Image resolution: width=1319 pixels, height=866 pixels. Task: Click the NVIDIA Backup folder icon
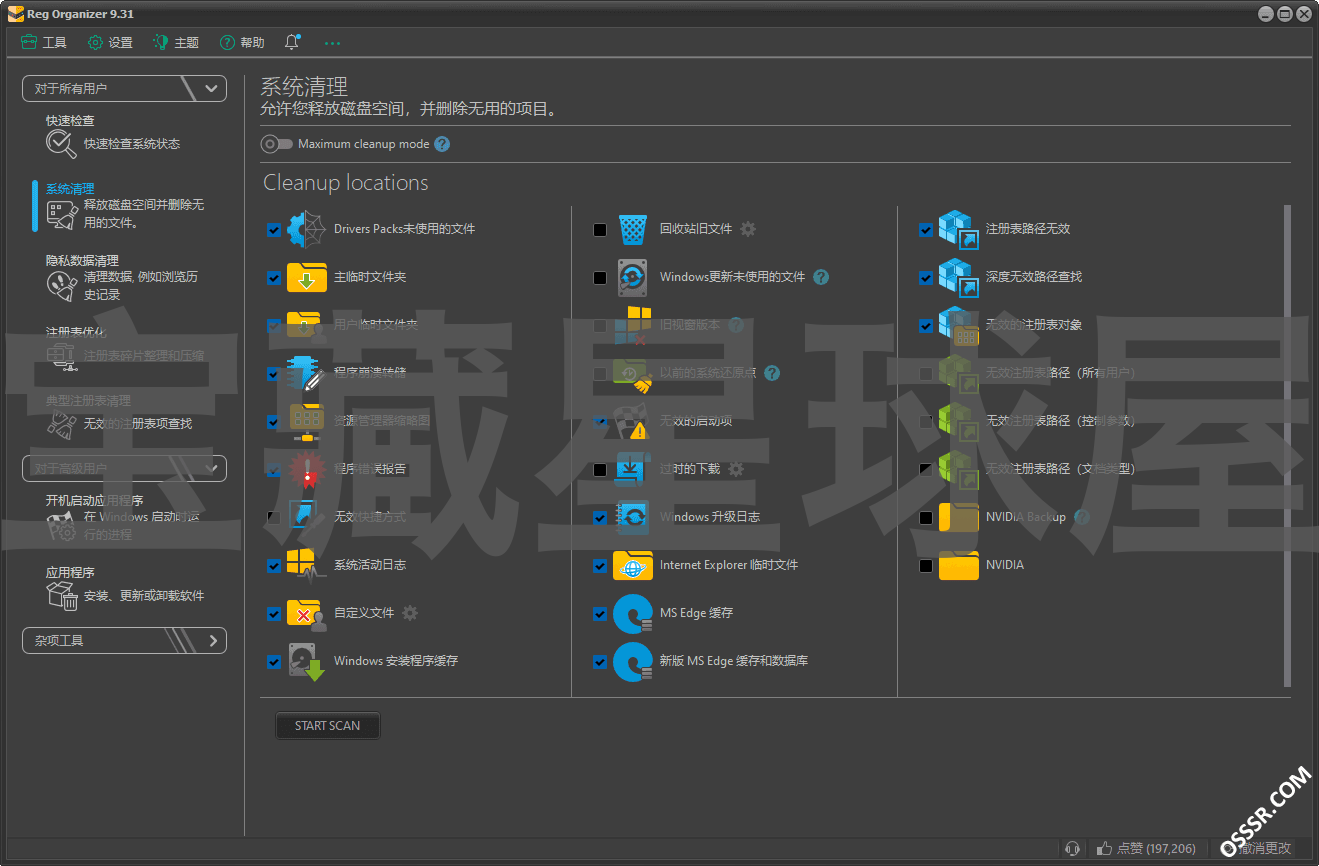click(958, 517)
